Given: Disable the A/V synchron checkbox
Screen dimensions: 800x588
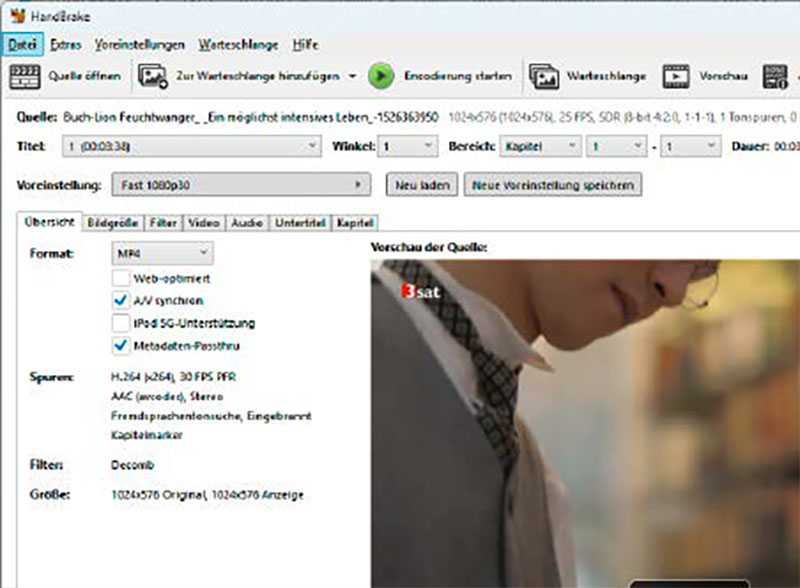Looking at the screenshot, I should coord(121,300).
